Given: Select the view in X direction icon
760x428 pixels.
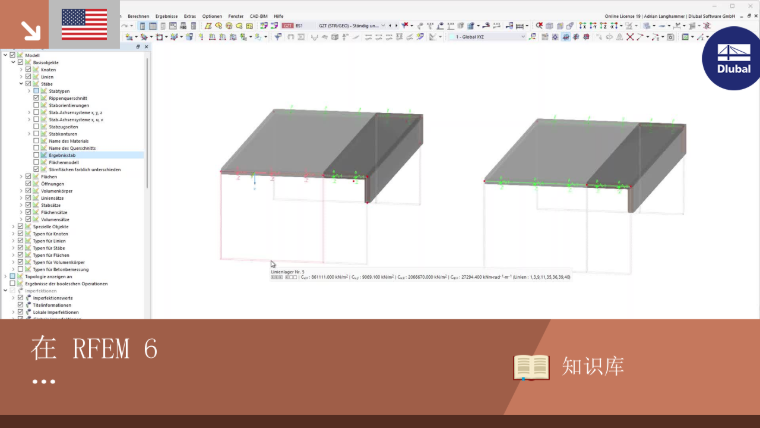Looking at the screenshot, I should [583, 25].
